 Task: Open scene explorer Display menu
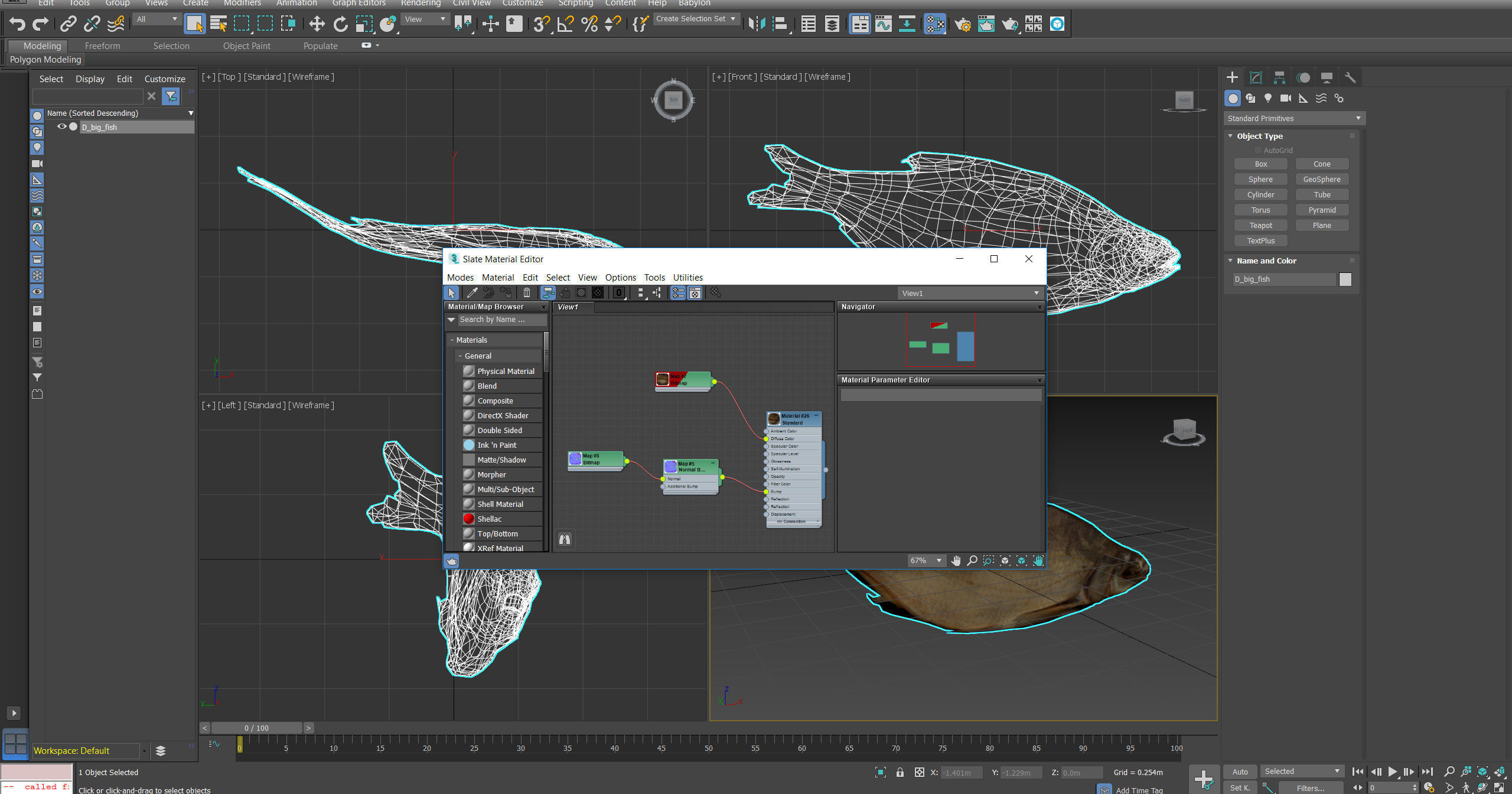(90, 79)
